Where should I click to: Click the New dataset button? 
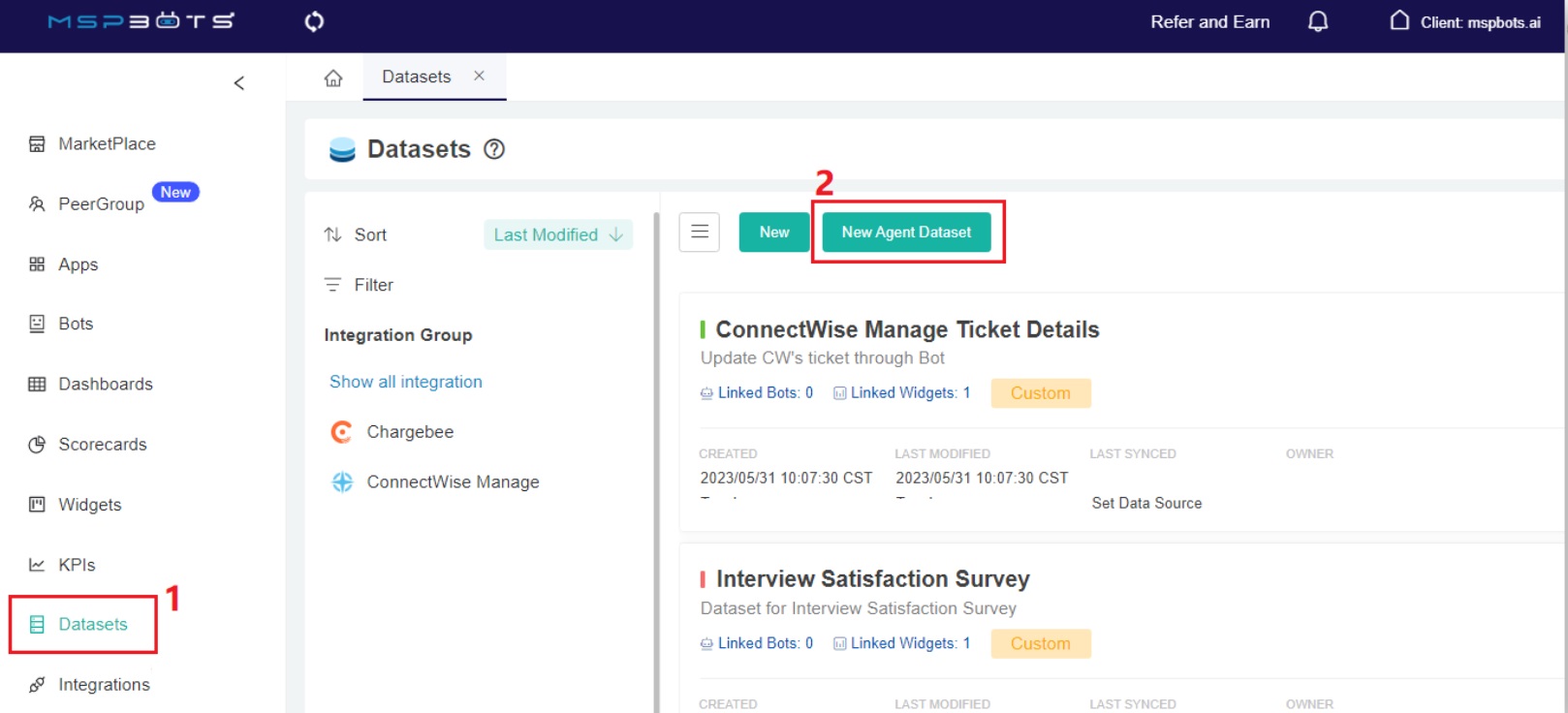[773, 232]
